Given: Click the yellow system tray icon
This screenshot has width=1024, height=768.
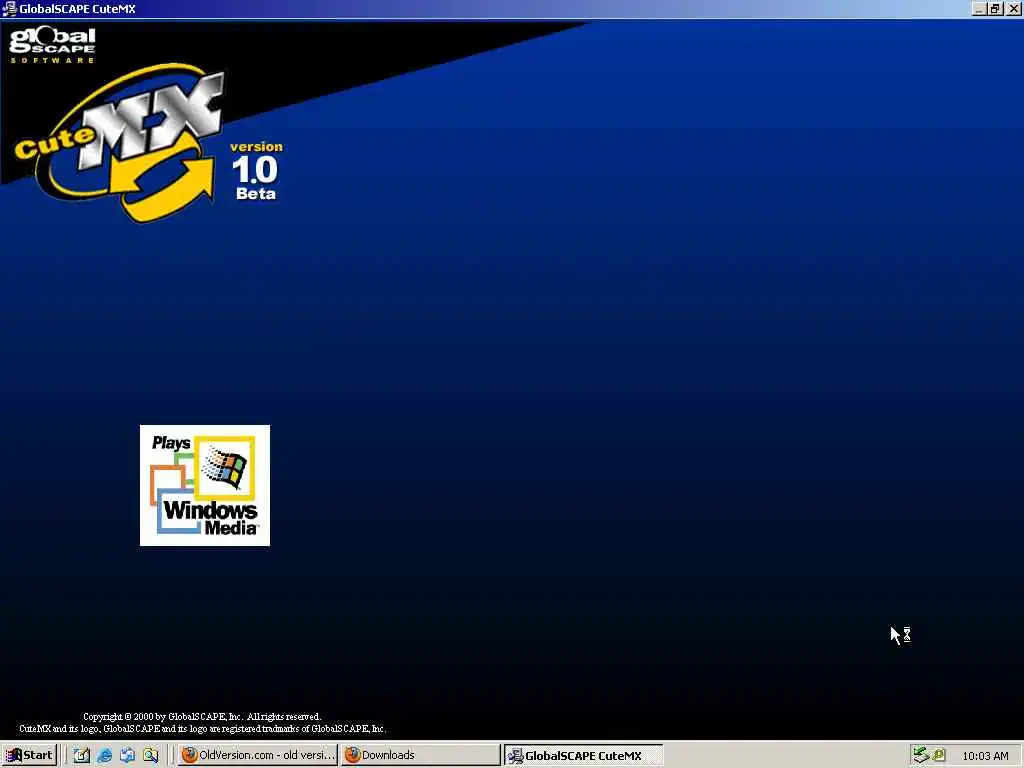Looking at the screenshot, I should (x=938, y=755).
